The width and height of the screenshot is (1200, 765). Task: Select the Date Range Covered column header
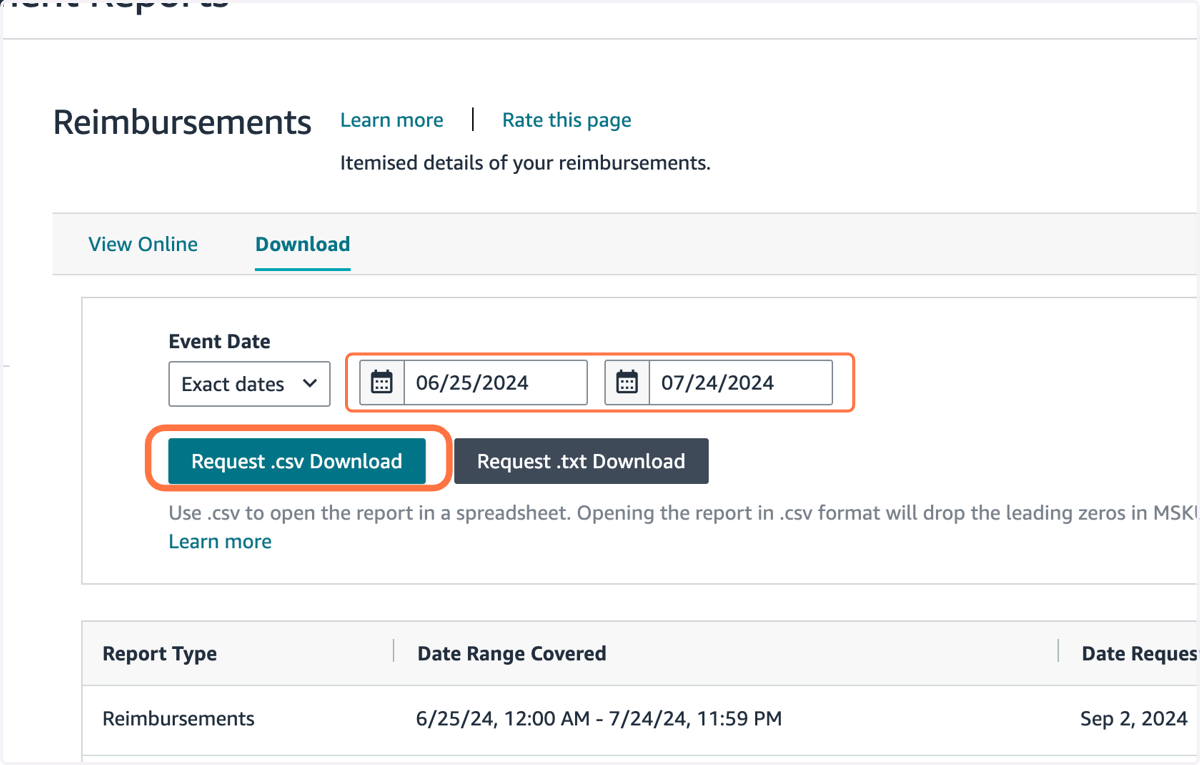tap(512, 654)
